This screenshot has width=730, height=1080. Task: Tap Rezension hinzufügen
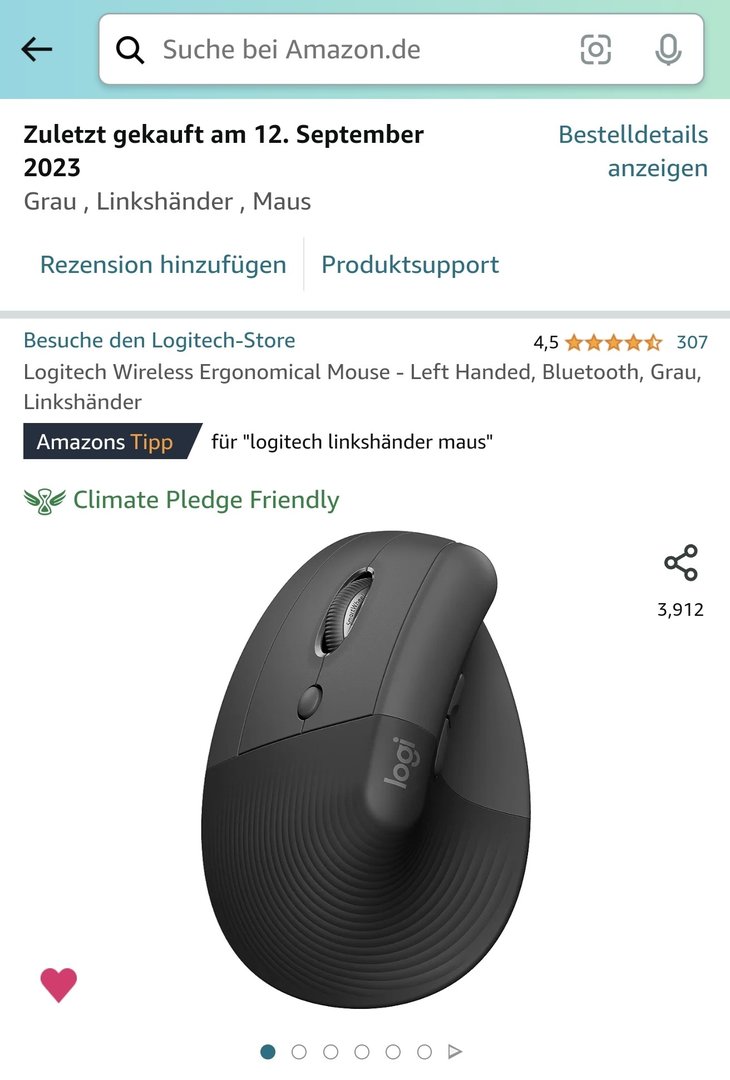click(x=163, y=264)
